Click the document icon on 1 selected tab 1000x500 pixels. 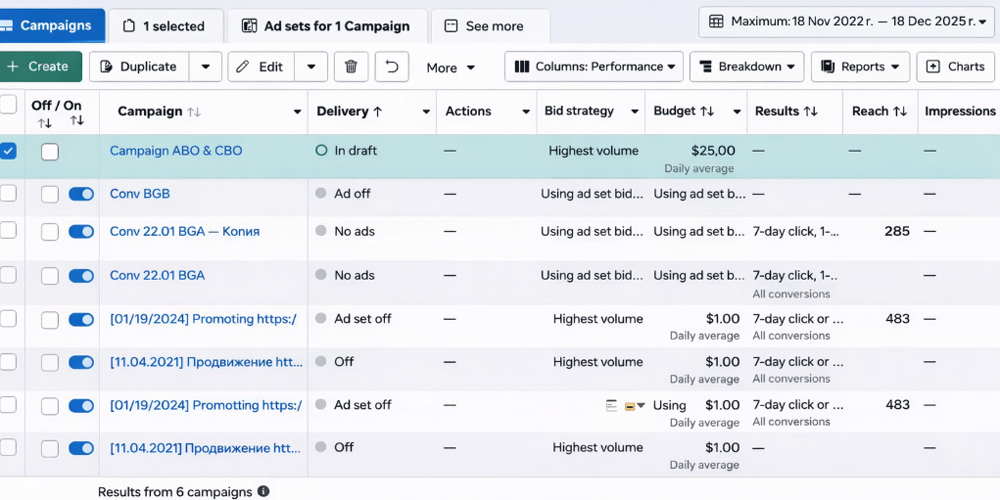pos(129,26)
